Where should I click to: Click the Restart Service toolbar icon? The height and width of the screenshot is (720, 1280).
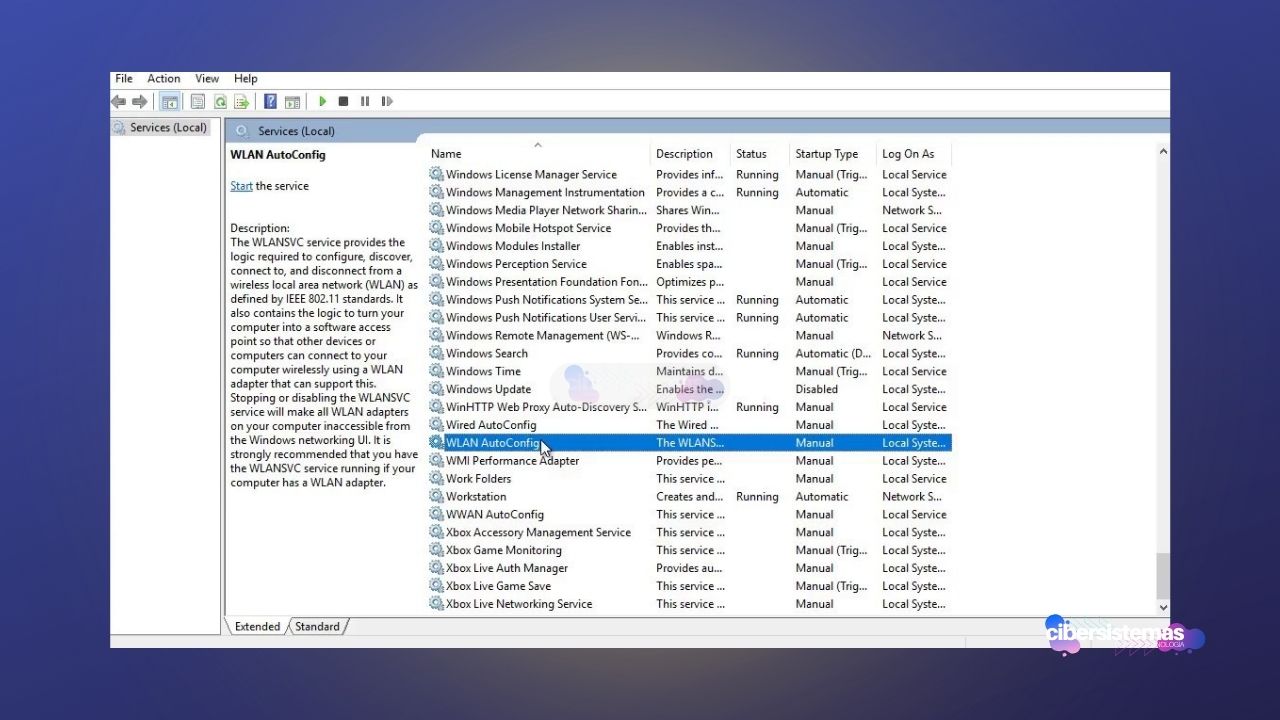387,101
